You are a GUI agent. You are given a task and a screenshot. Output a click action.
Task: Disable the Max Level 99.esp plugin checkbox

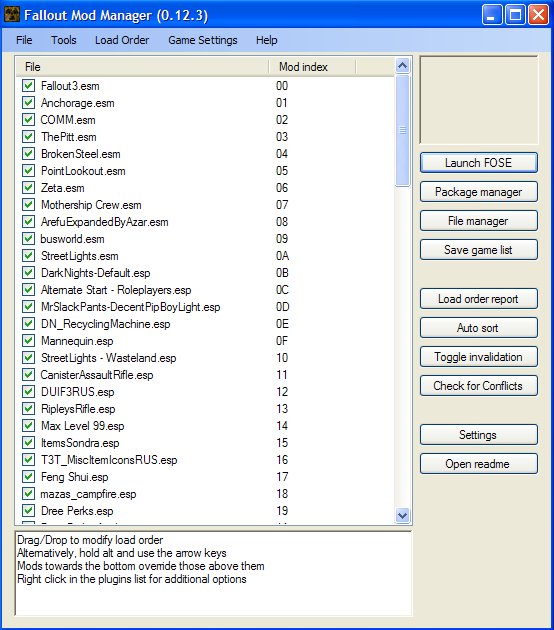point(28,426)
